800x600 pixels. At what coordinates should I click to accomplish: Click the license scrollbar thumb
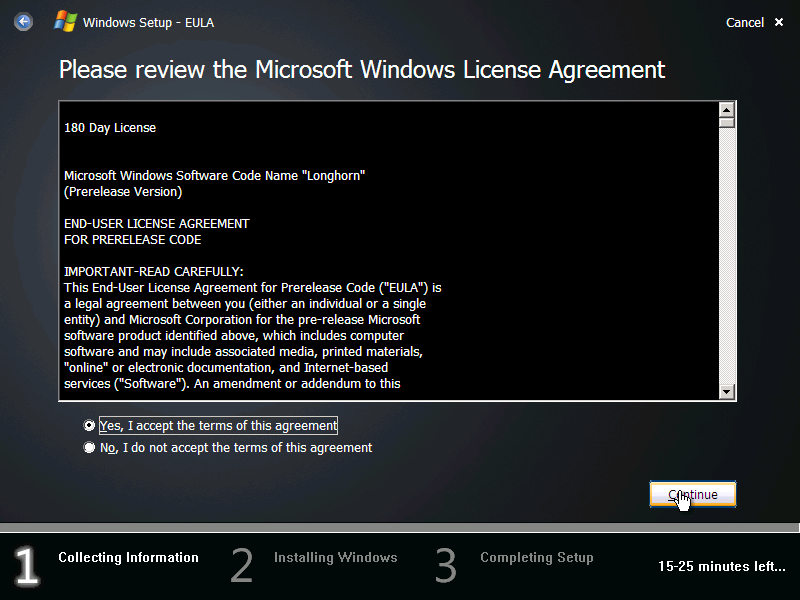coord(727,122)
